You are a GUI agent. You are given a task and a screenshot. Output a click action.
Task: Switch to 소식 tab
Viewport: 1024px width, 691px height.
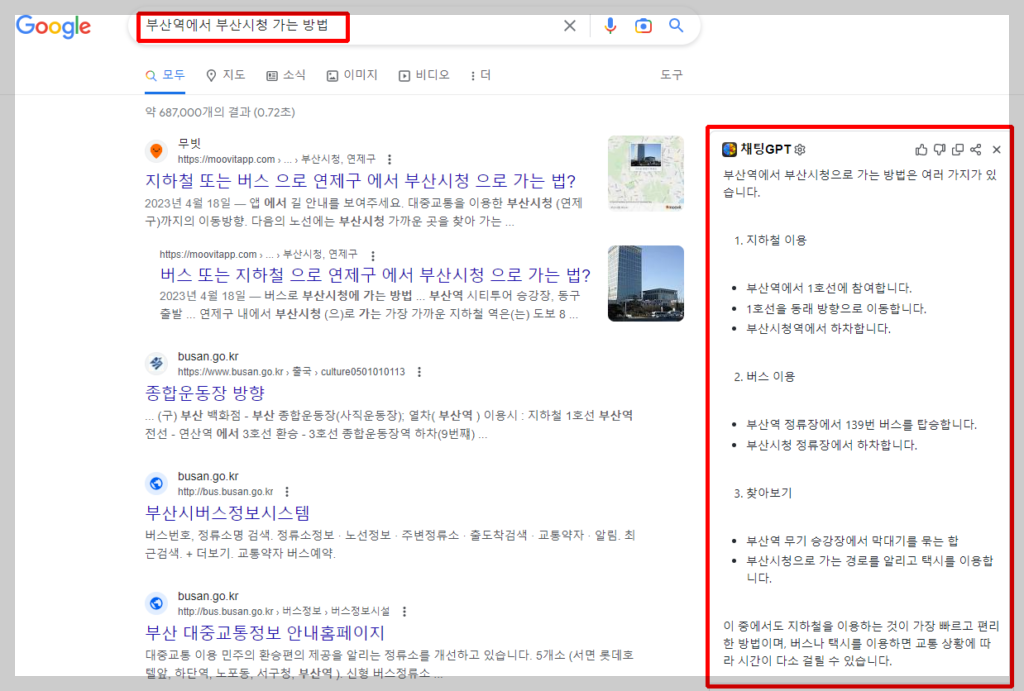[285, 75]
